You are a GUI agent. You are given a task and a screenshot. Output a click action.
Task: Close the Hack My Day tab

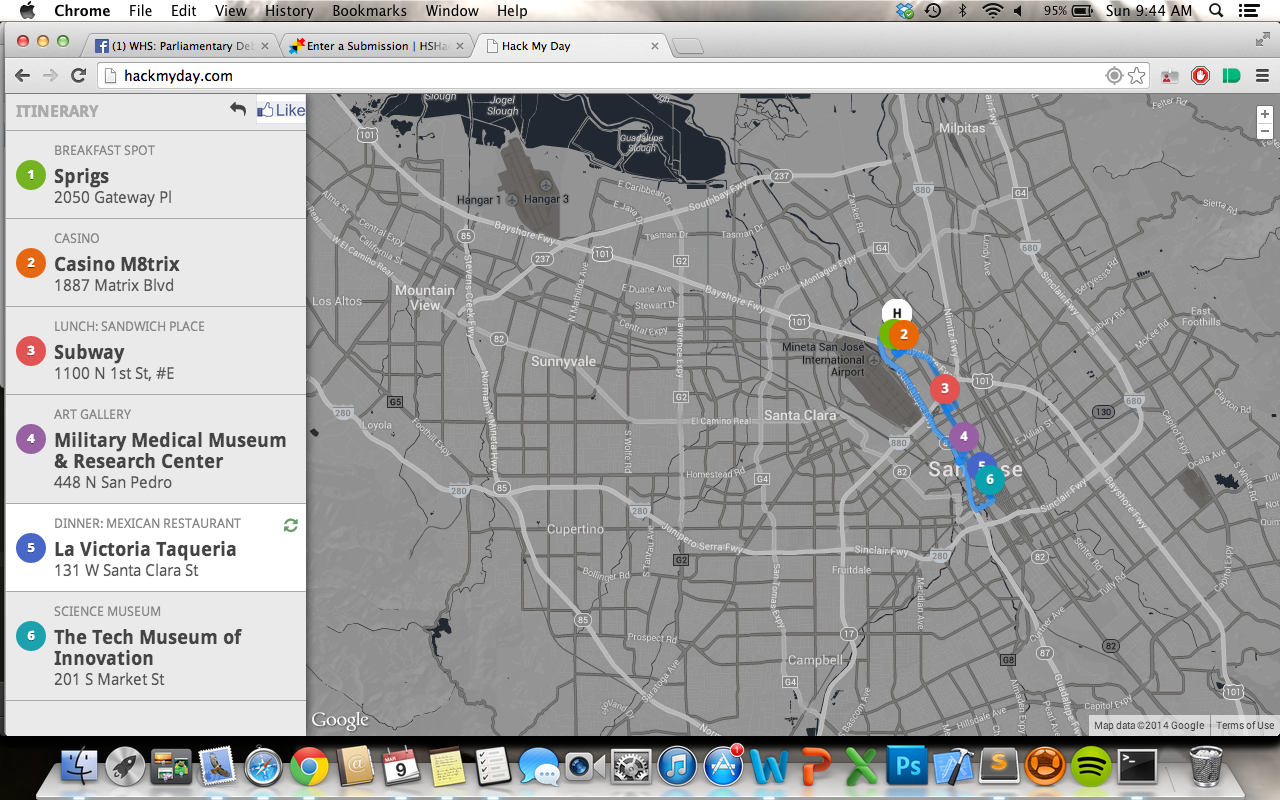[x=655, y=46]
